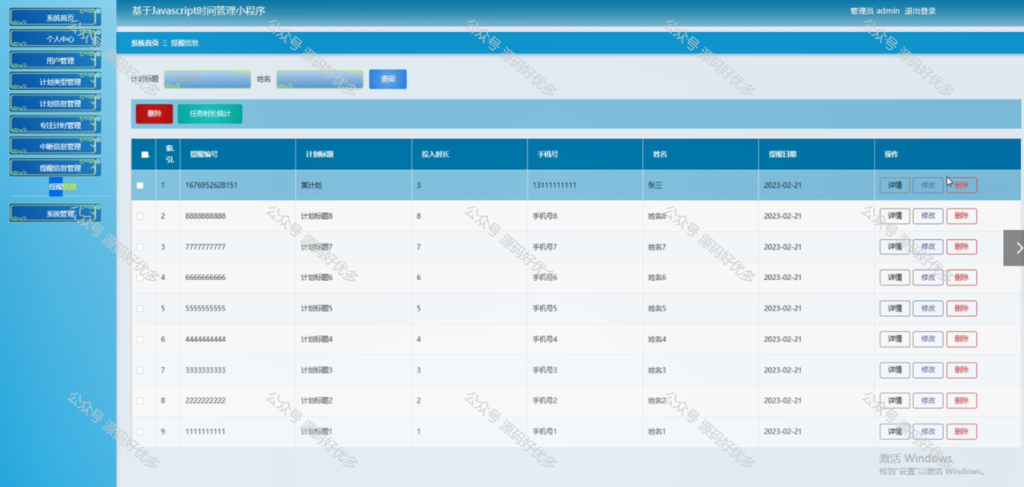Screen dimensions: 1024x487
Task: Click 删除 for 姓名5 row
Action: [961, 308]
